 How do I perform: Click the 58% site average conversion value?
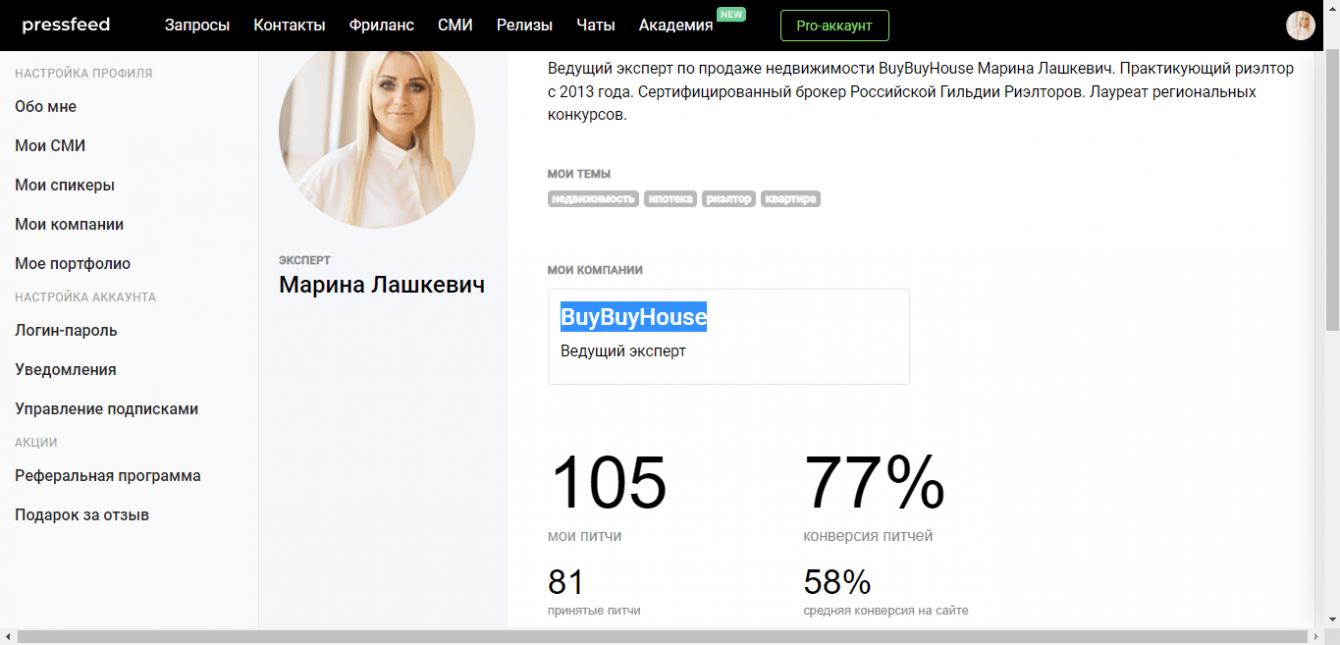(x=837, y=582)
